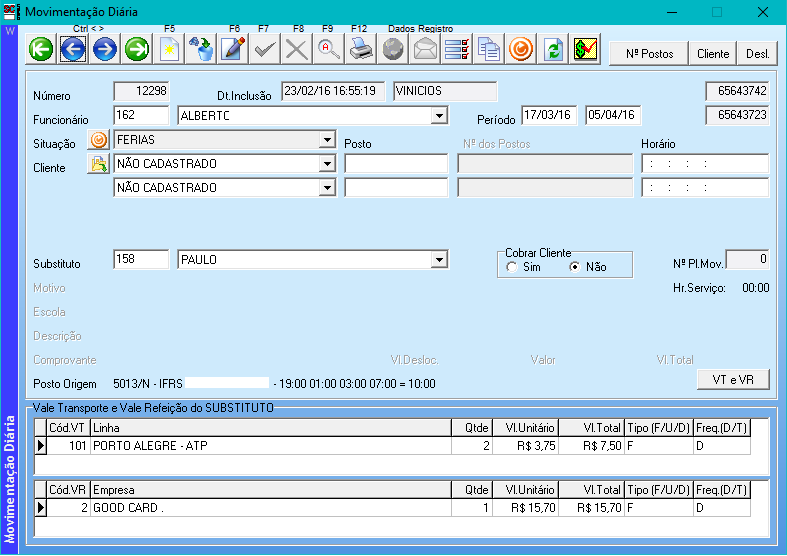Viewport: 787px width, 556px height.
Task: Click the Movimentação Diária title bar icon
Action: coord(11,12)
